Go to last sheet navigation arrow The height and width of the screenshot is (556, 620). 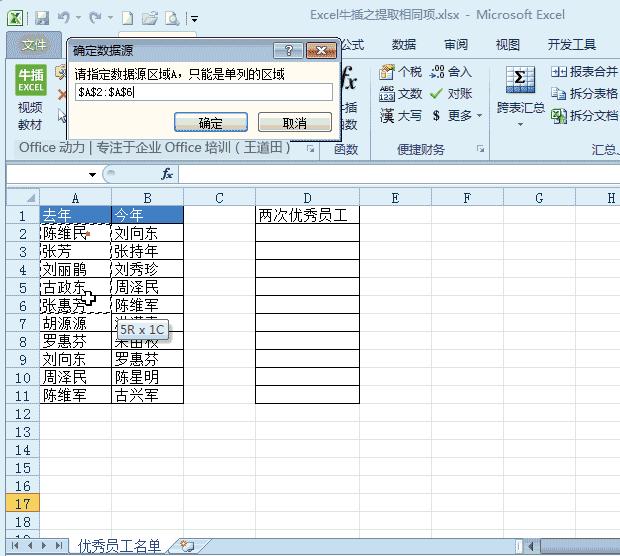(x=59, y=546)
